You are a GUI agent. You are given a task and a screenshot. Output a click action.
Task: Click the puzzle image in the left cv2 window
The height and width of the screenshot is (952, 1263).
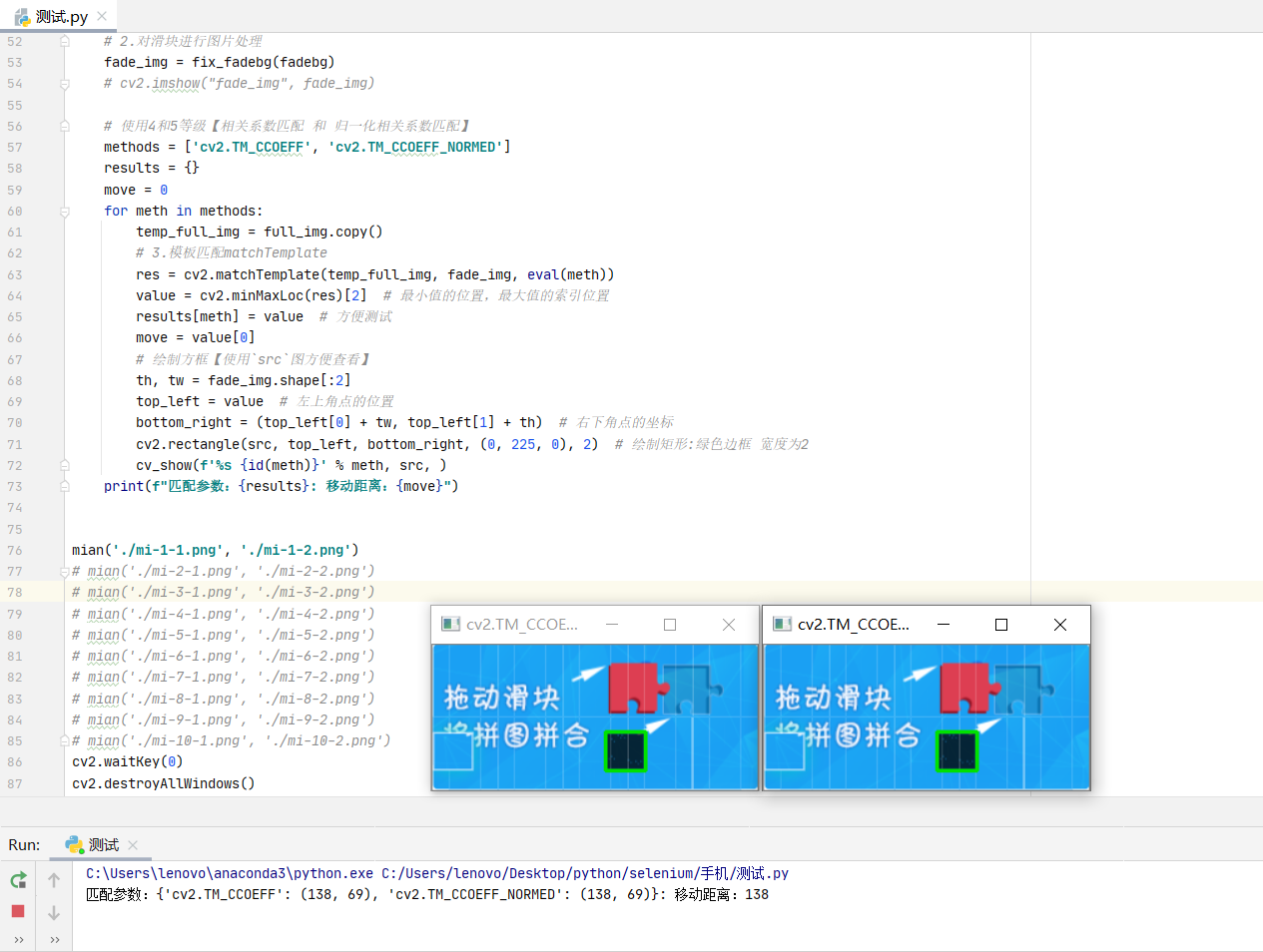(x=595, y=716)
